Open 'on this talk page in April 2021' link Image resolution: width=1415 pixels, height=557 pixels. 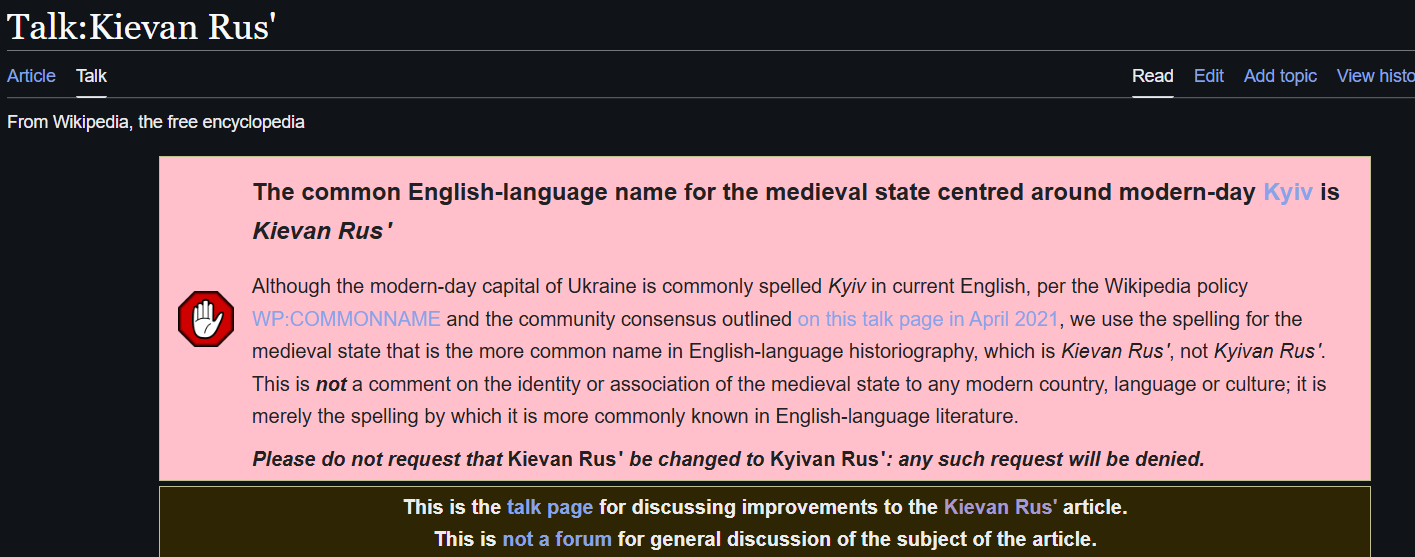pos(928,319)
